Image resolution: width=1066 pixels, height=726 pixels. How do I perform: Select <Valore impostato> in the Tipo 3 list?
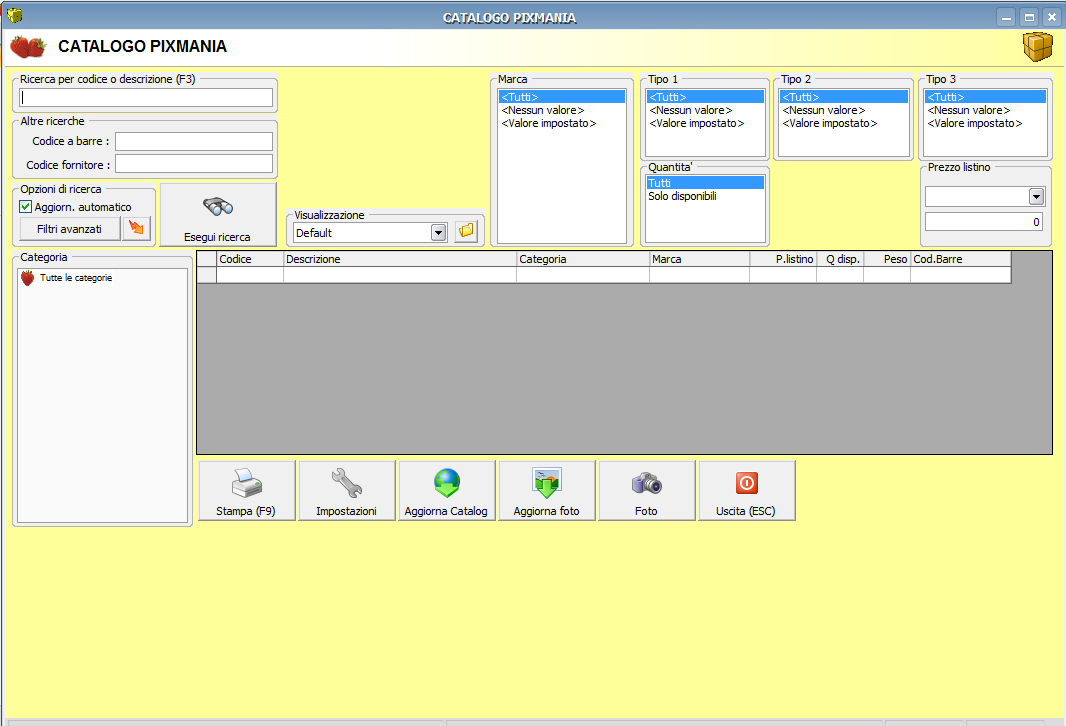pyautogui.click(x=985, y=123)
